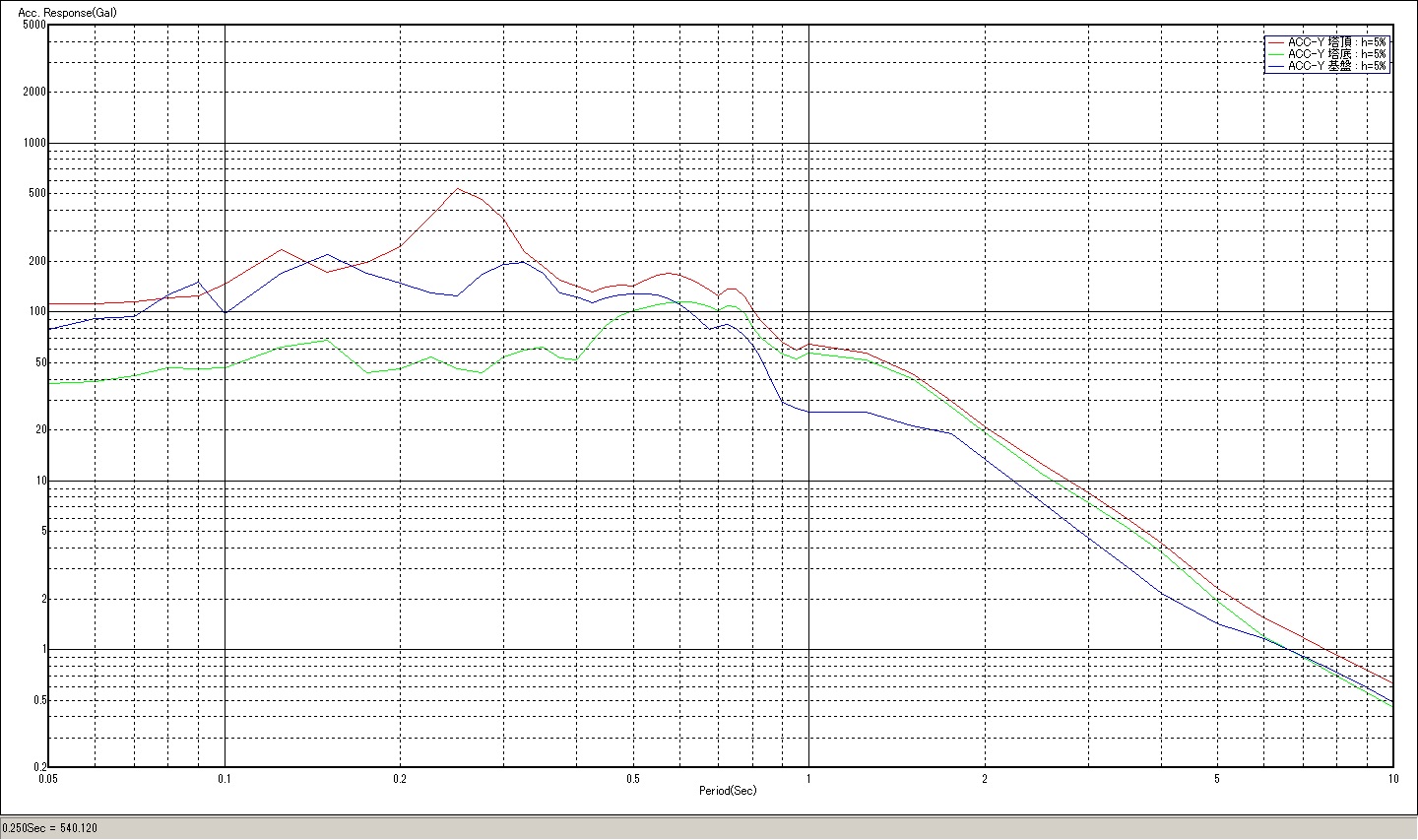Click the red curve's highest peak
This screenshot has height=840, width=1418.
tap(458, 189)
